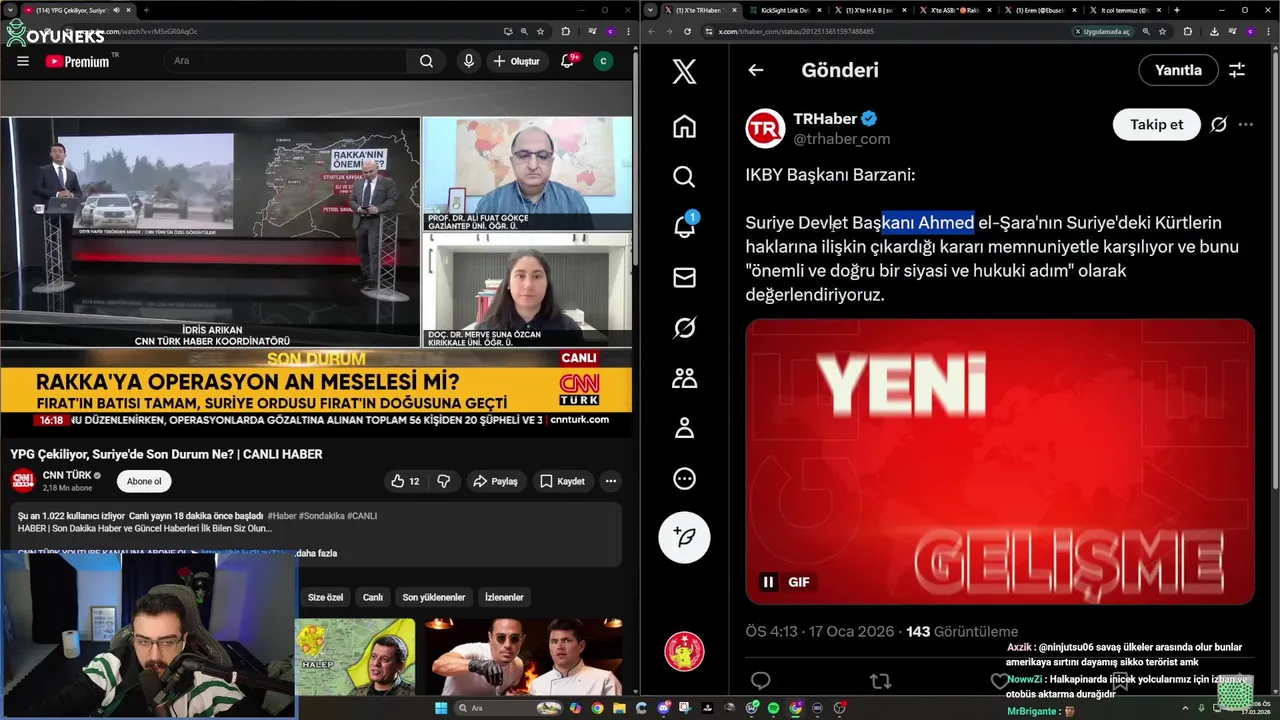Open X communities people icon
The image size is (1280, 720).
[684, 378]
